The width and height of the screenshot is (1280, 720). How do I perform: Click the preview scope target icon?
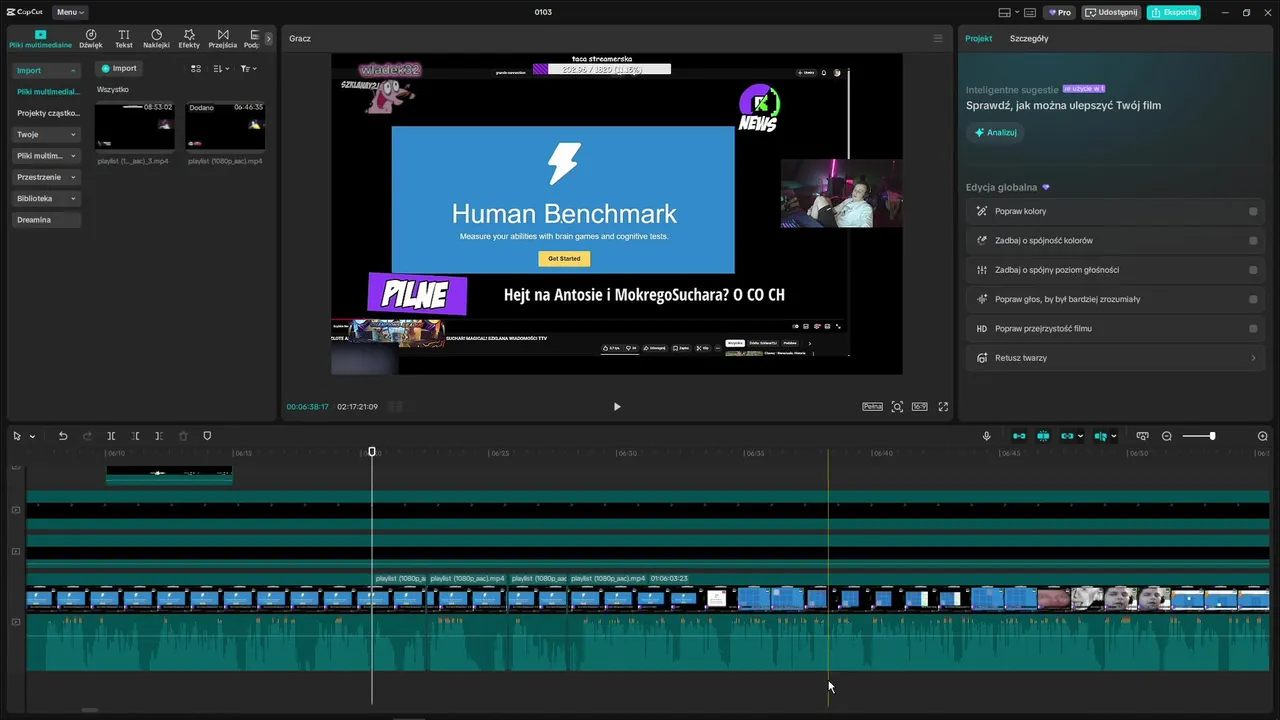click(897, 407)
